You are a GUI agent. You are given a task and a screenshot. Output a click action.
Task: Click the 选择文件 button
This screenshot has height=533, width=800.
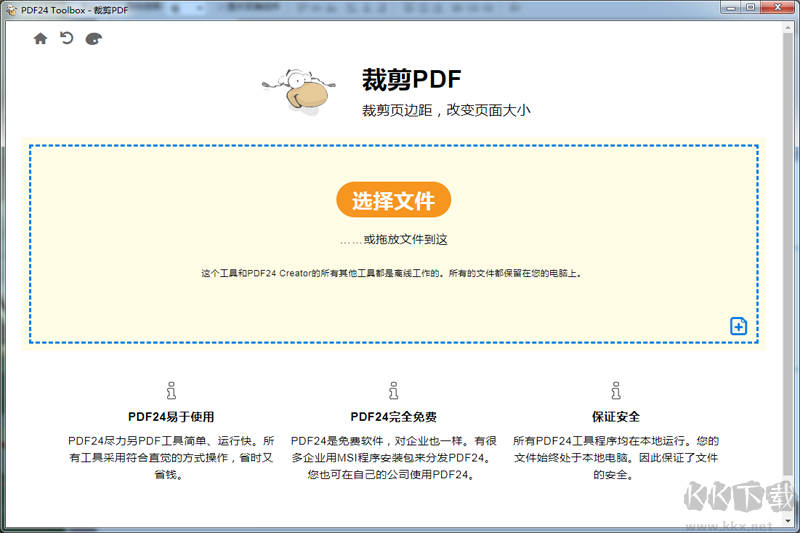point(393,200)
